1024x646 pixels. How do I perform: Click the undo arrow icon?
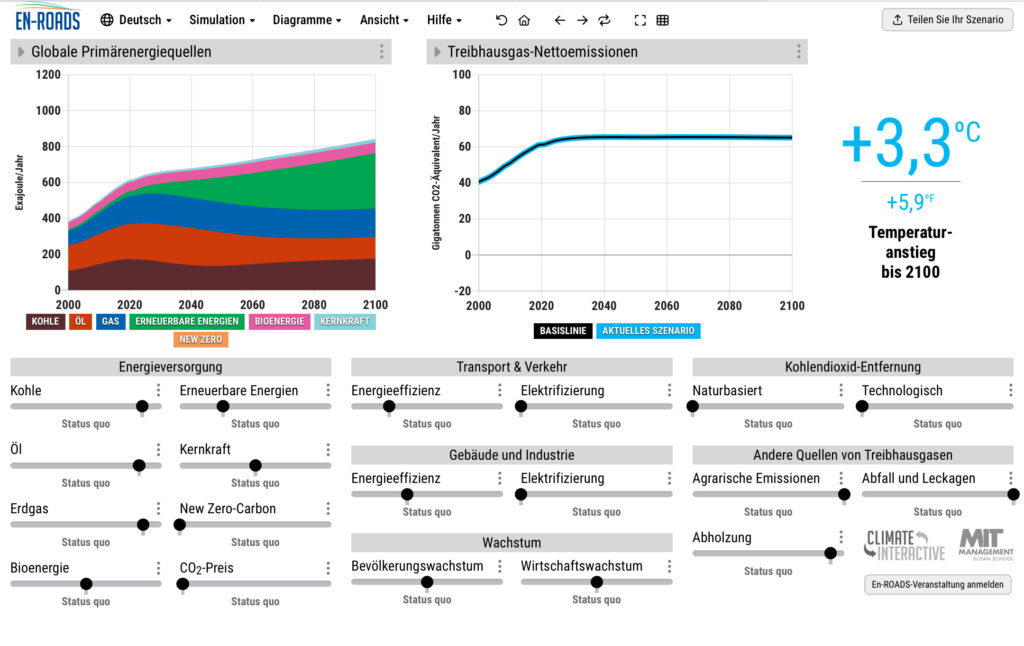click(501, 20)
